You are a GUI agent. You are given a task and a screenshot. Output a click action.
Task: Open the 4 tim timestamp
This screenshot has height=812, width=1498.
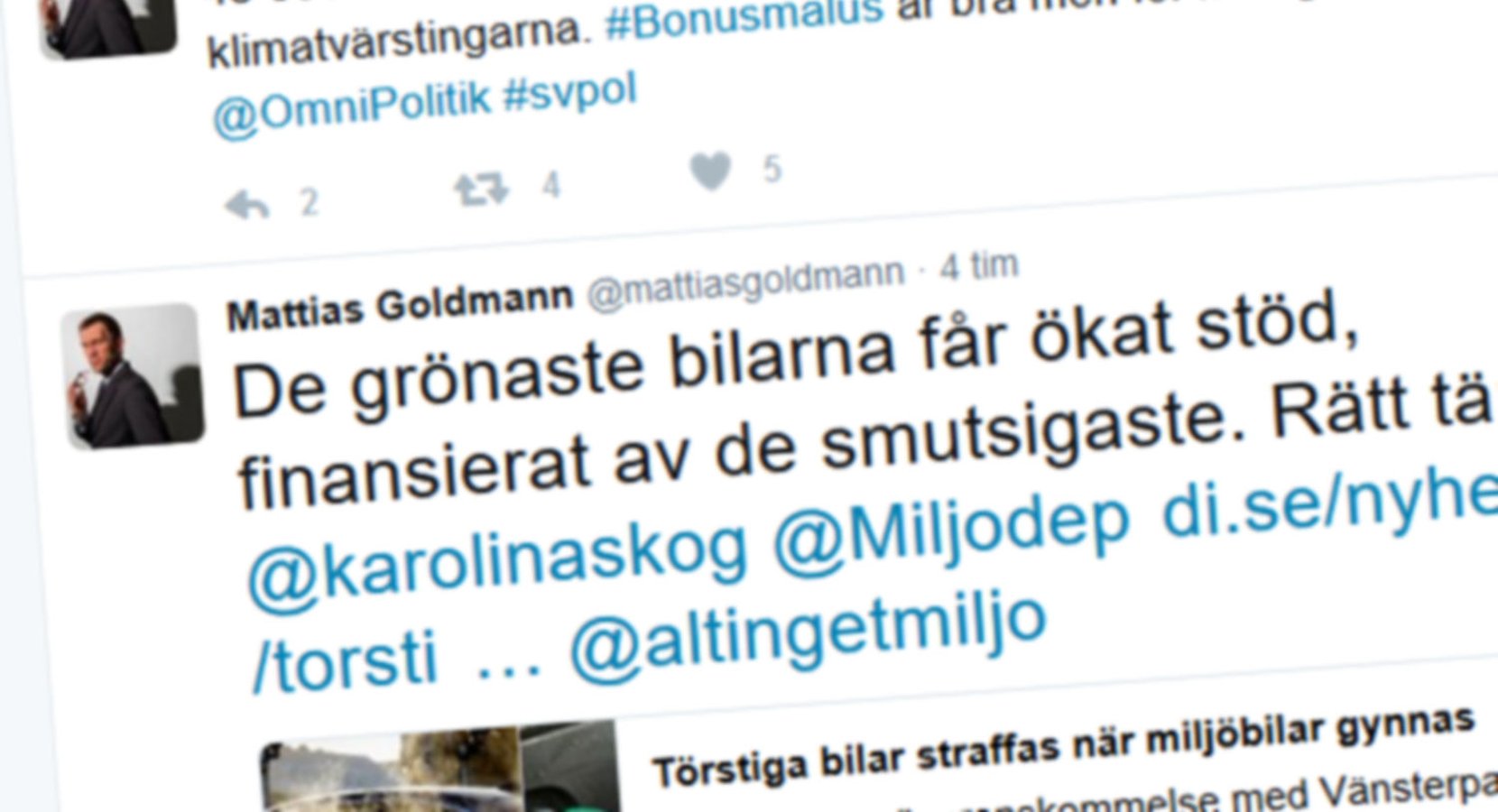(x=979, y=267)
